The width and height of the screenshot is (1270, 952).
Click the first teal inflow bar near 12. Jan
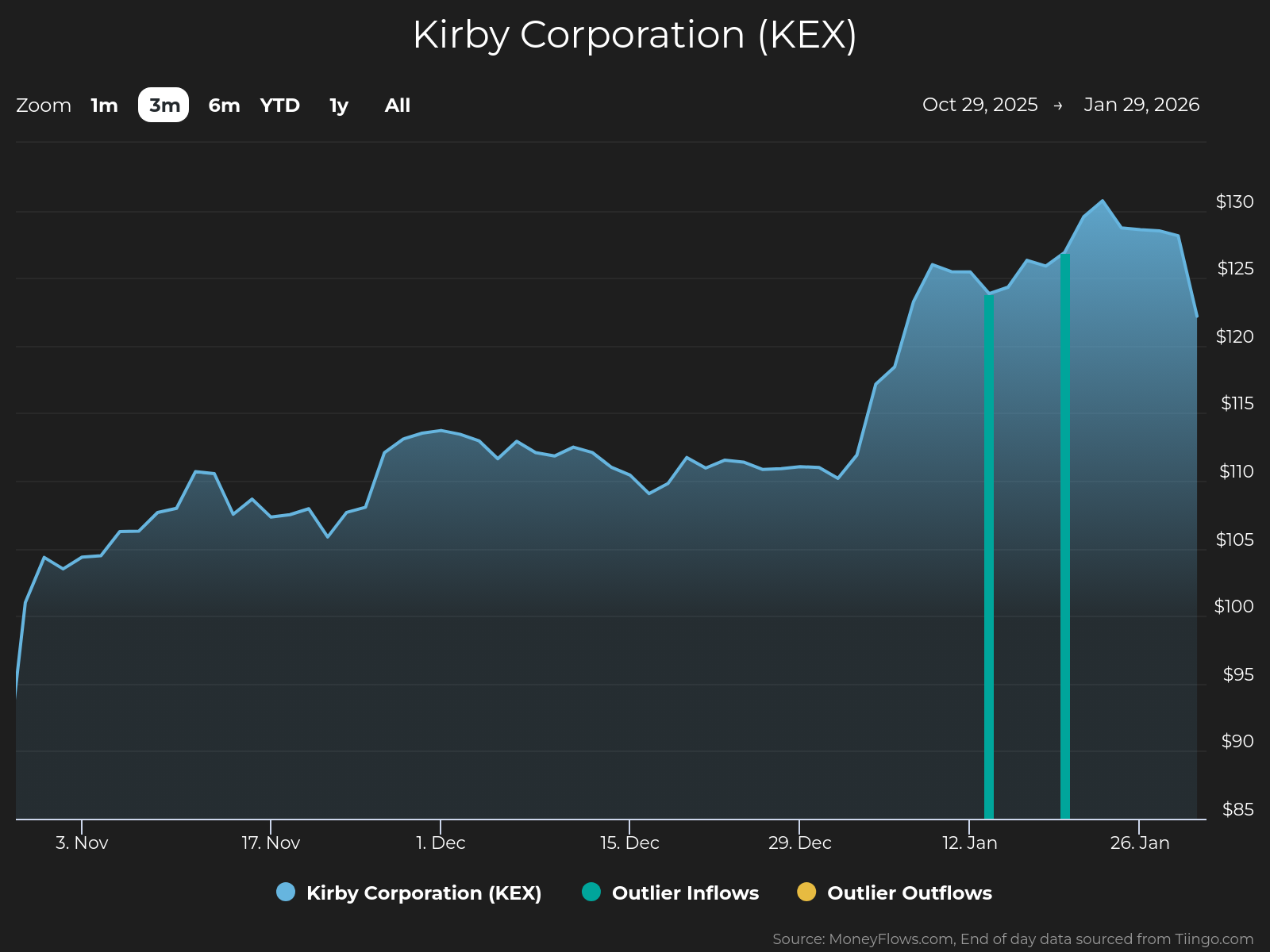click(x=989, y=556)
